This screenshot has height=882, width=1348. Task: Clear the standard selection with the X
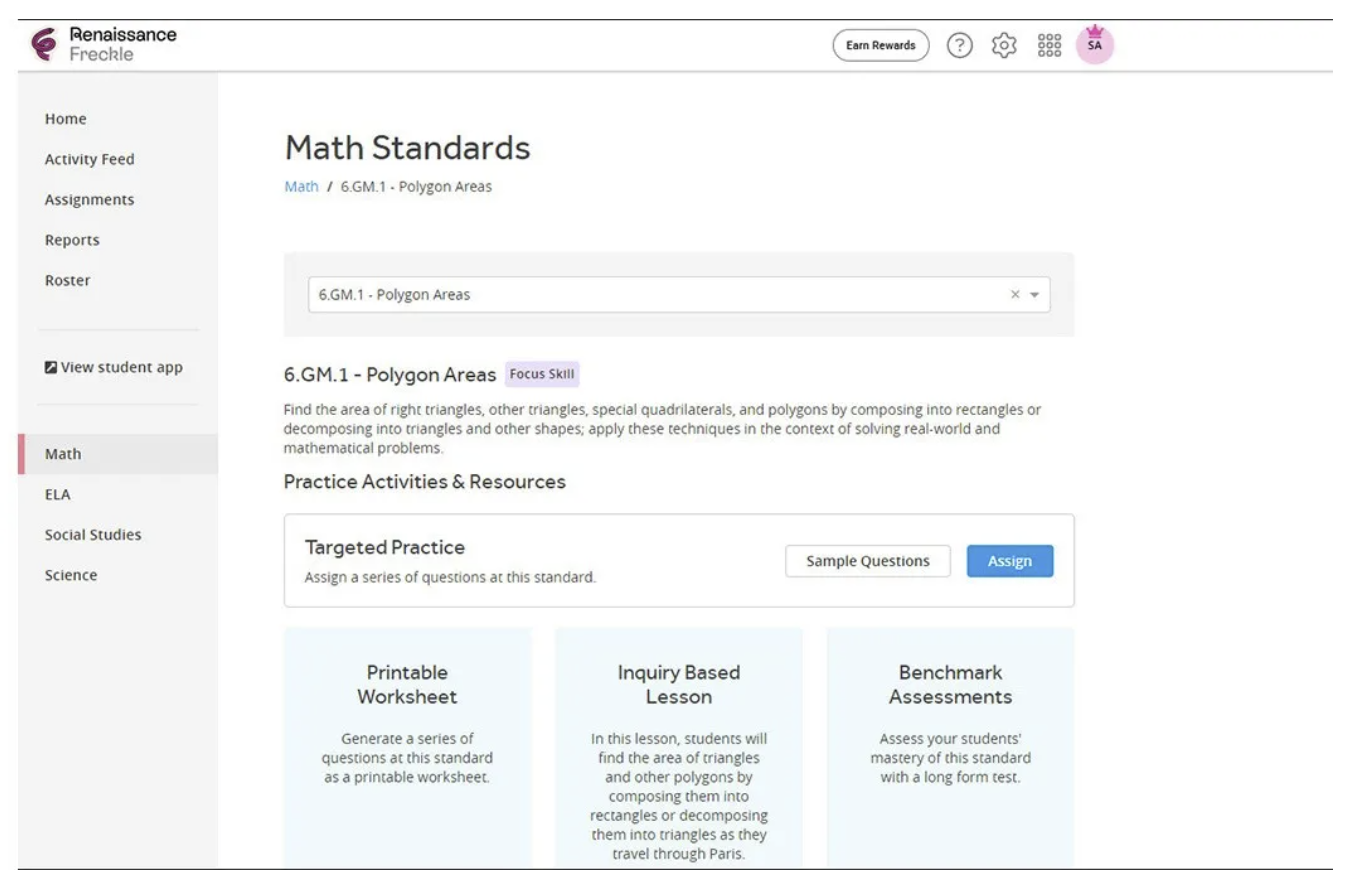(x=1015, y=295)
